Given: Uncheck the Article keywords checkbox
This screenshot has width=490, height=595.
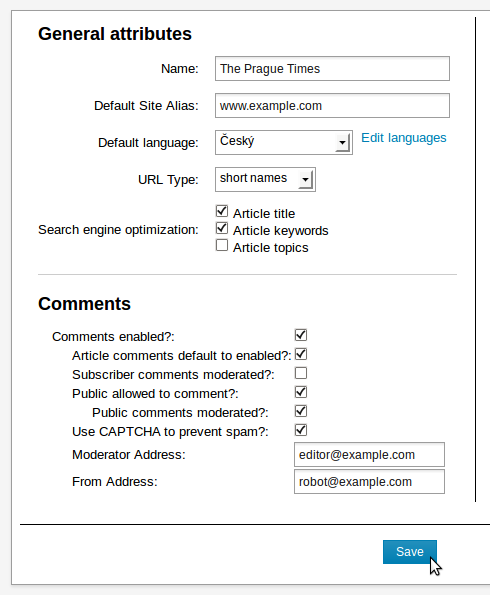Looking at the screenshot, I should point(222,228).
